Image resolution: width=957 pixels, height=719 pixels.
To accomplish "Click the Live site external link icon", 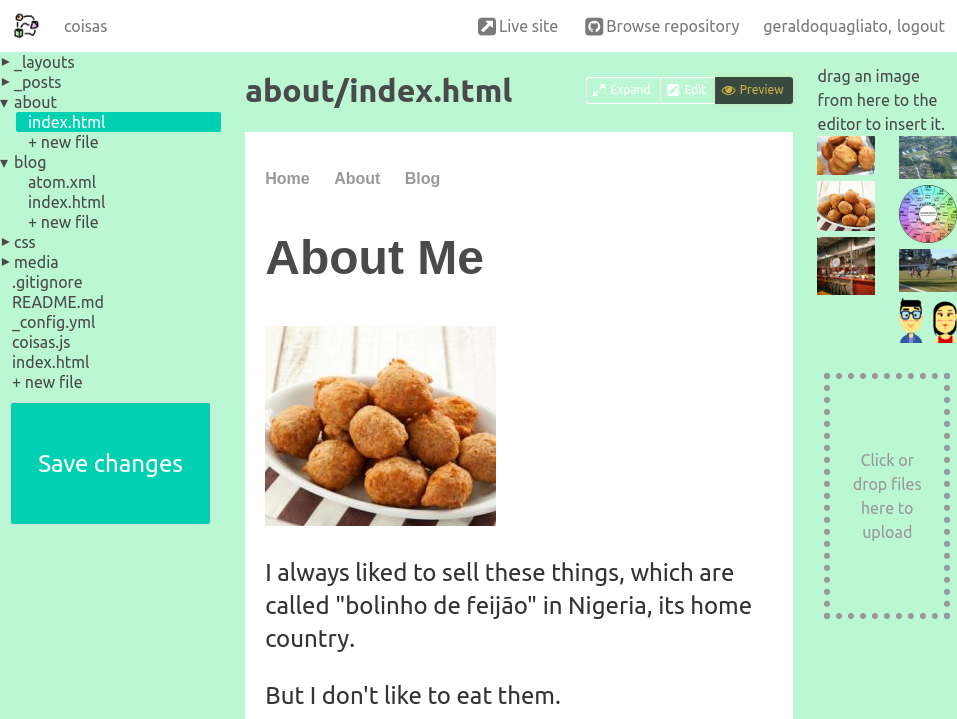I will pos(487,27).
